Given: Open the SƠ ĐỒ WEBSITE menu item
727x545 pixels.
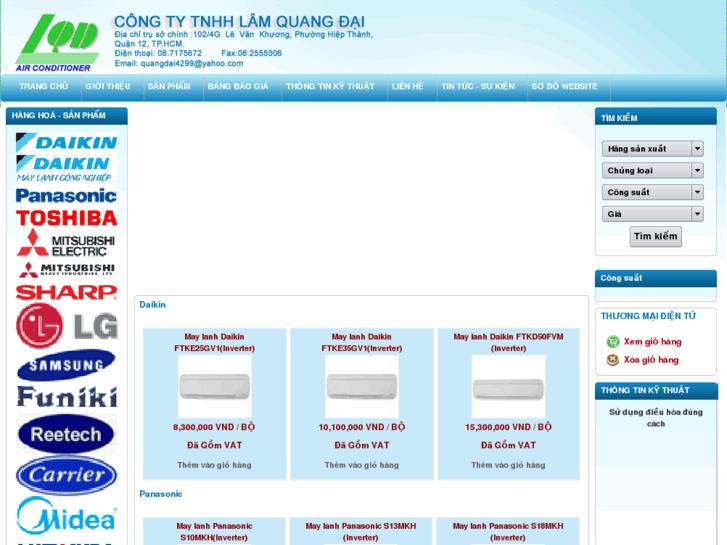Looking at the screenshot, I should [x=564, y=86].
